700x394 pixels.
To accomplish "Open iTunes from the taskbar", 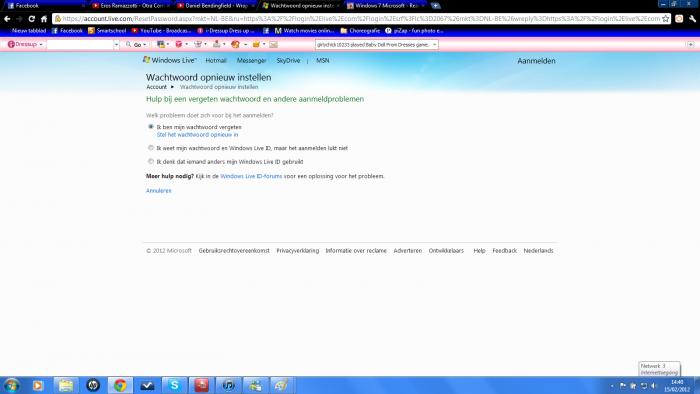I will click(229, 385).
